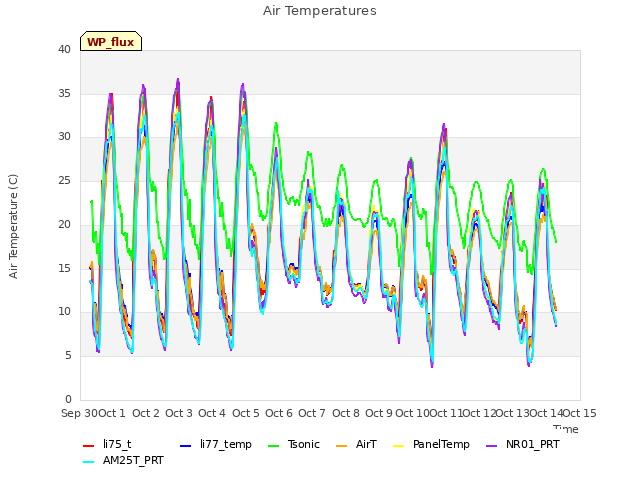Click the Oct 3 x-axis tick label

coord(179,413)
